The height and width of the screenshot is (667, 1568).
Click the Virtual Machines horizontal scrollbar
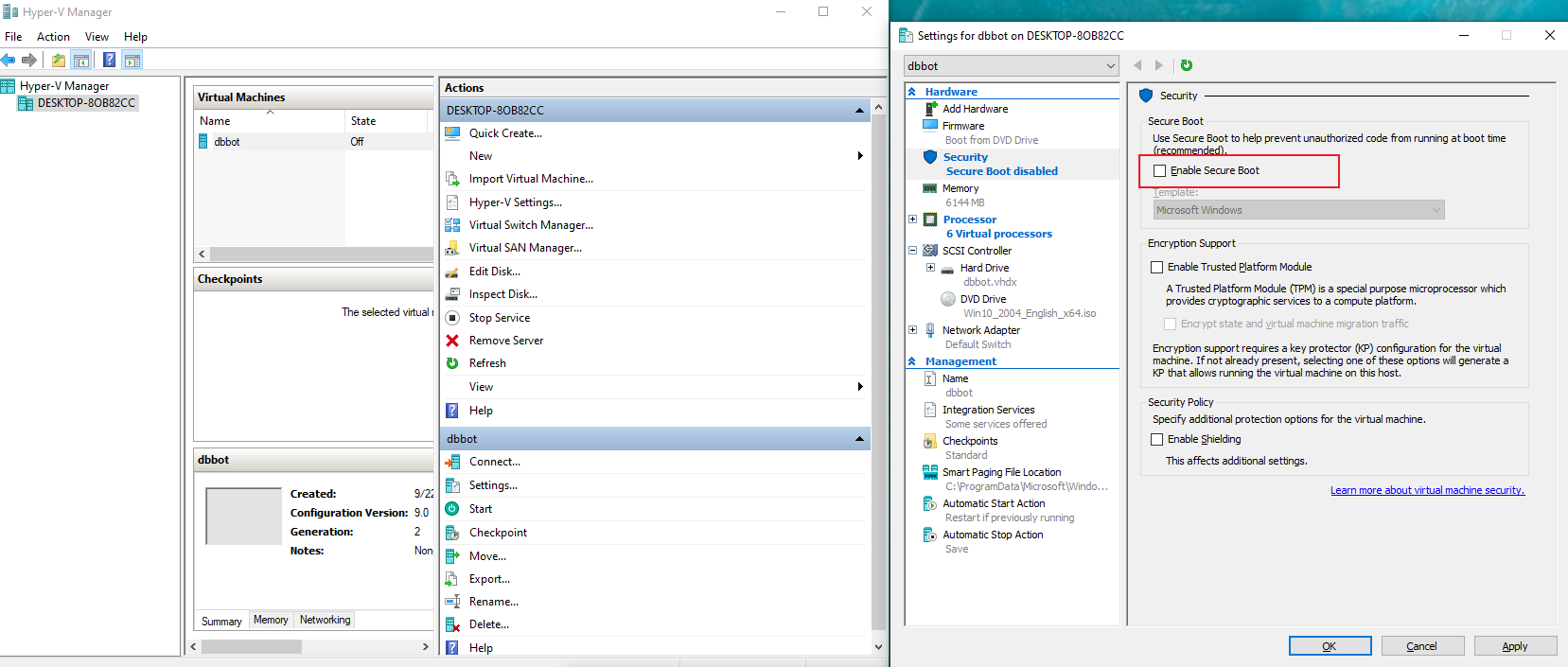tap(322, 254)
